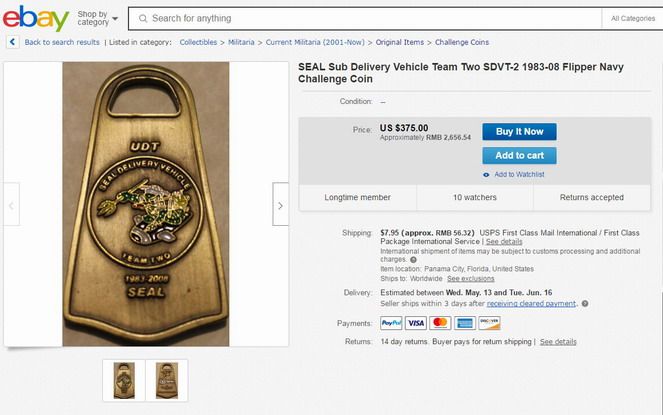Image resolution: width=663 pixels, height=415 pixels.
Task: Click the back arrow beside search results
Action: tap(12, 42)
